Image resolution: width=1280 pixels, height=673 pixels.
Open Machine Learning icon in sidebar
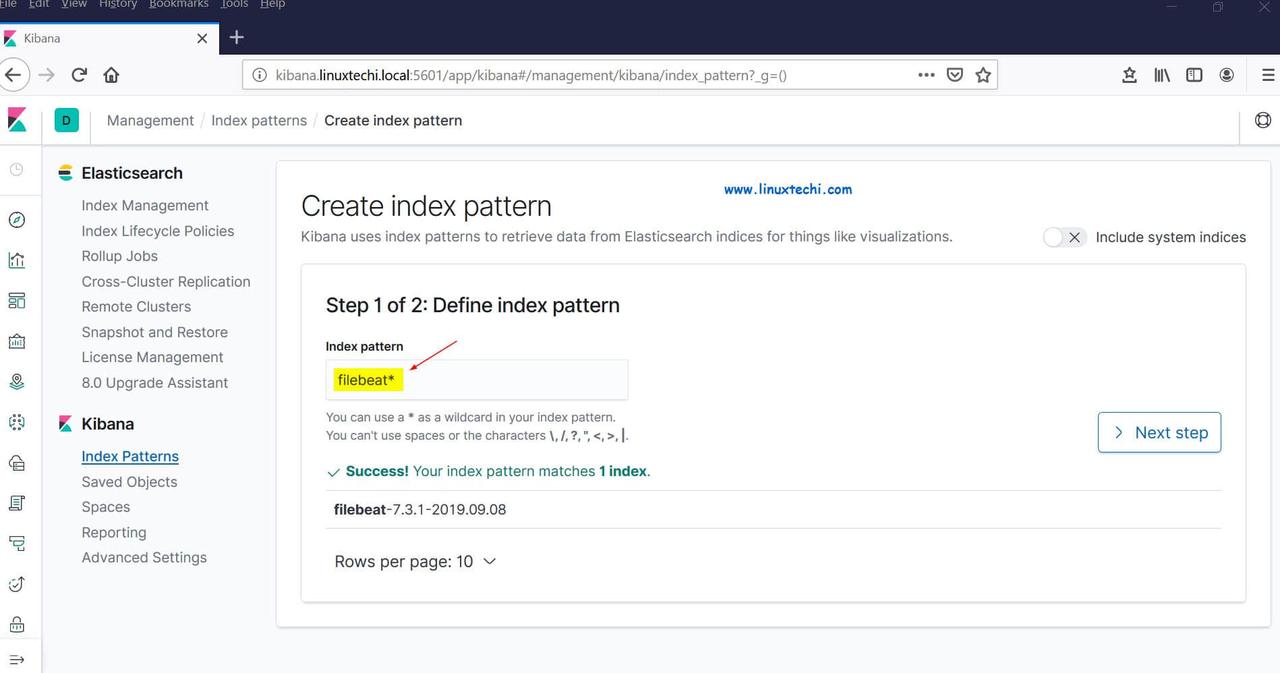[16, 422]
